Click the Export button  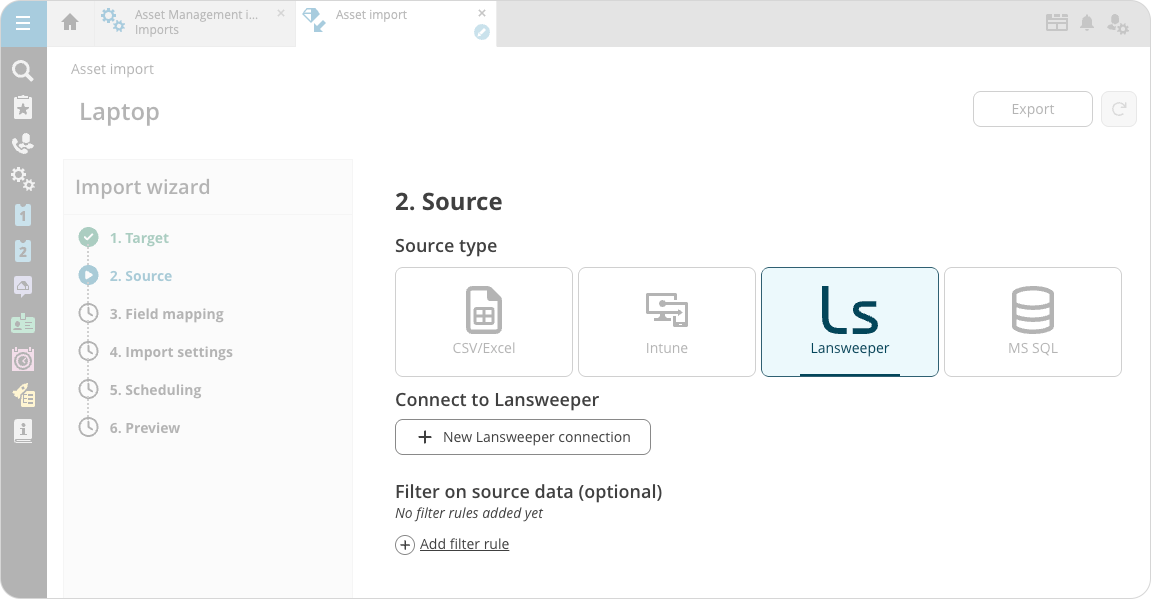click(x=1032, y=109)
